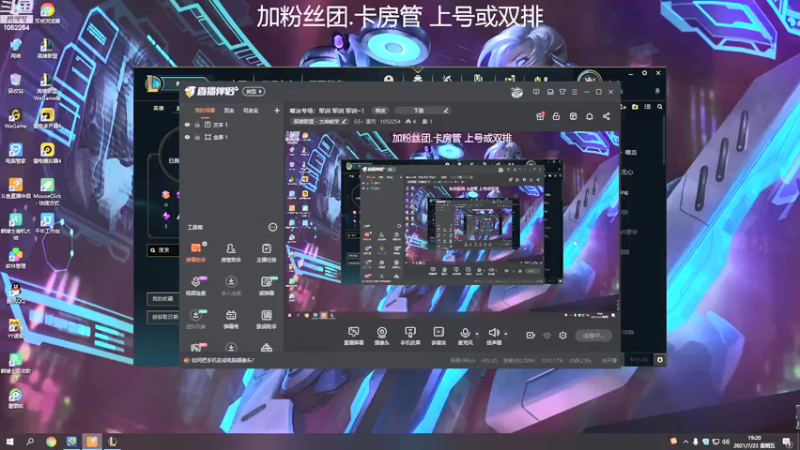Add the 直播屏幕 screen capture source
Image resolution: width=800 pixels, height=450 pixels.
353,336
